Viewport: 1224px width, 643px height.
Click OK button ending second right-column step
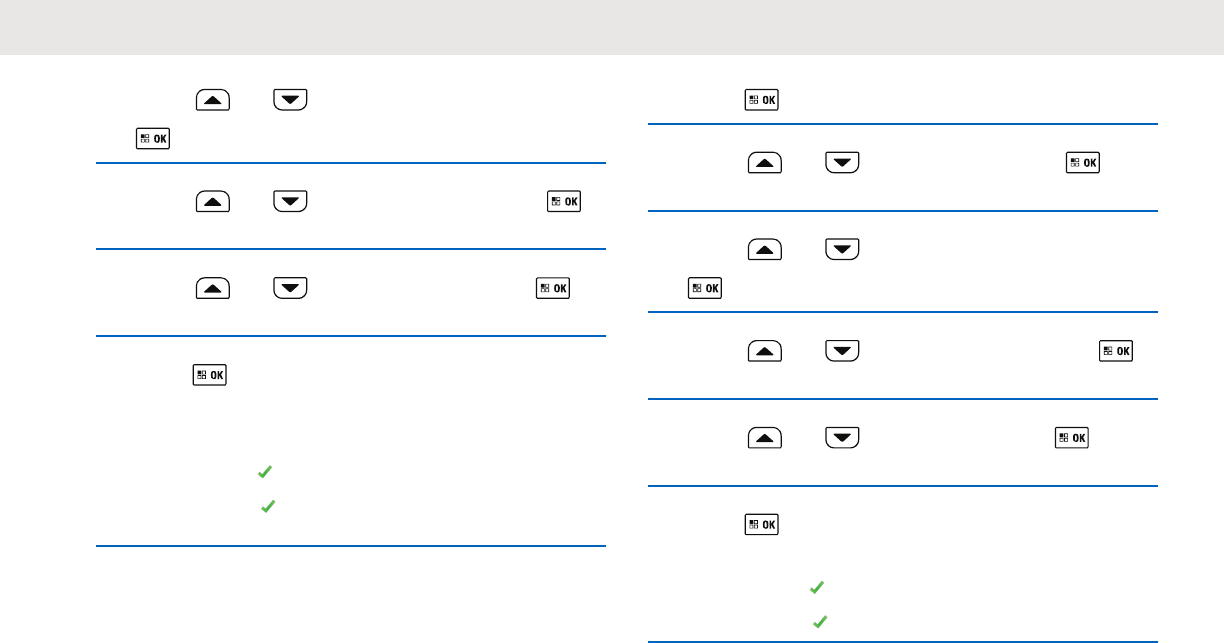click(1083, 162)
